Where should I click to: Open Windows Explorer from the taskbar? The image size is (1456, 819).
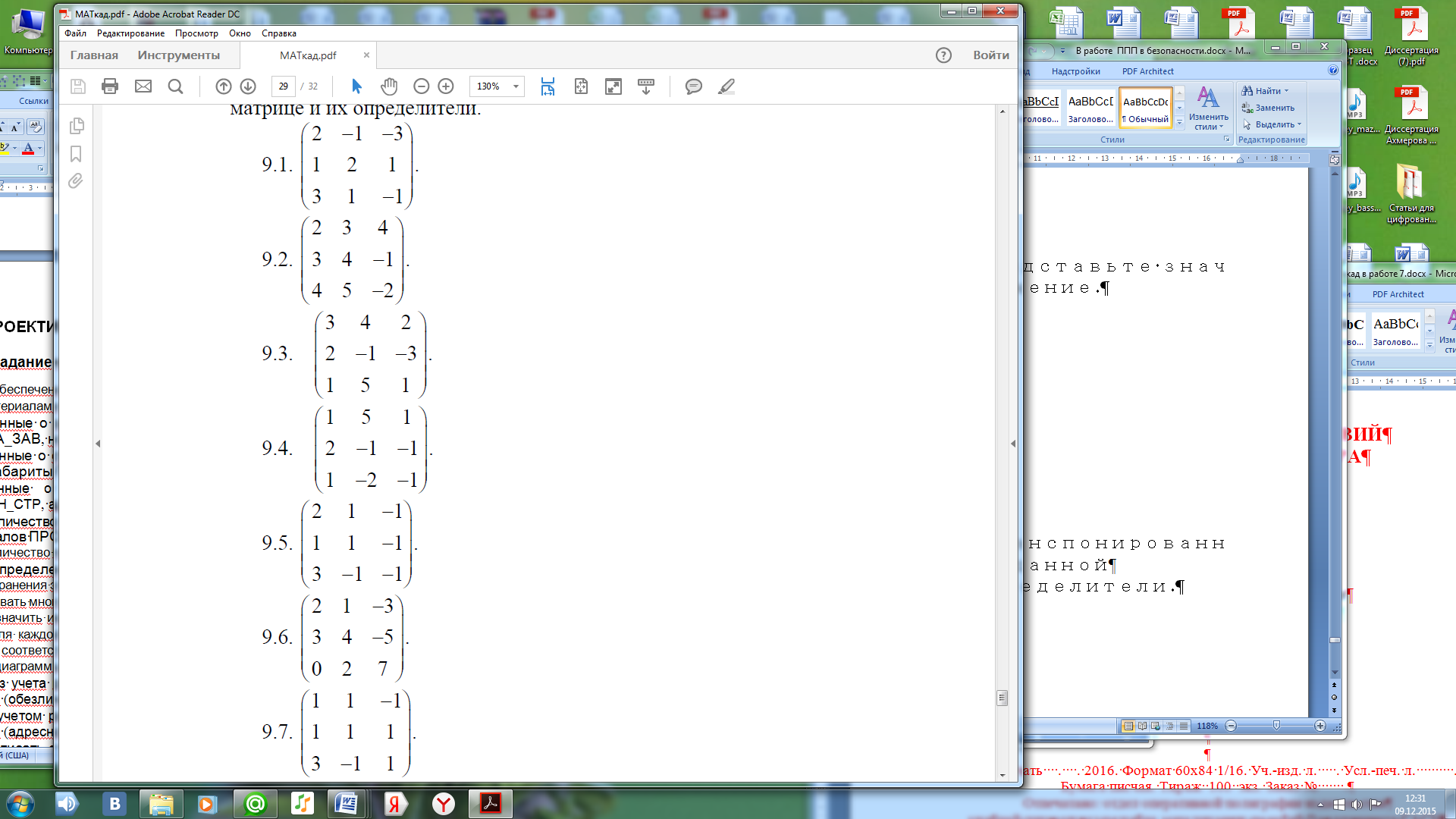[x=162, y=804]
